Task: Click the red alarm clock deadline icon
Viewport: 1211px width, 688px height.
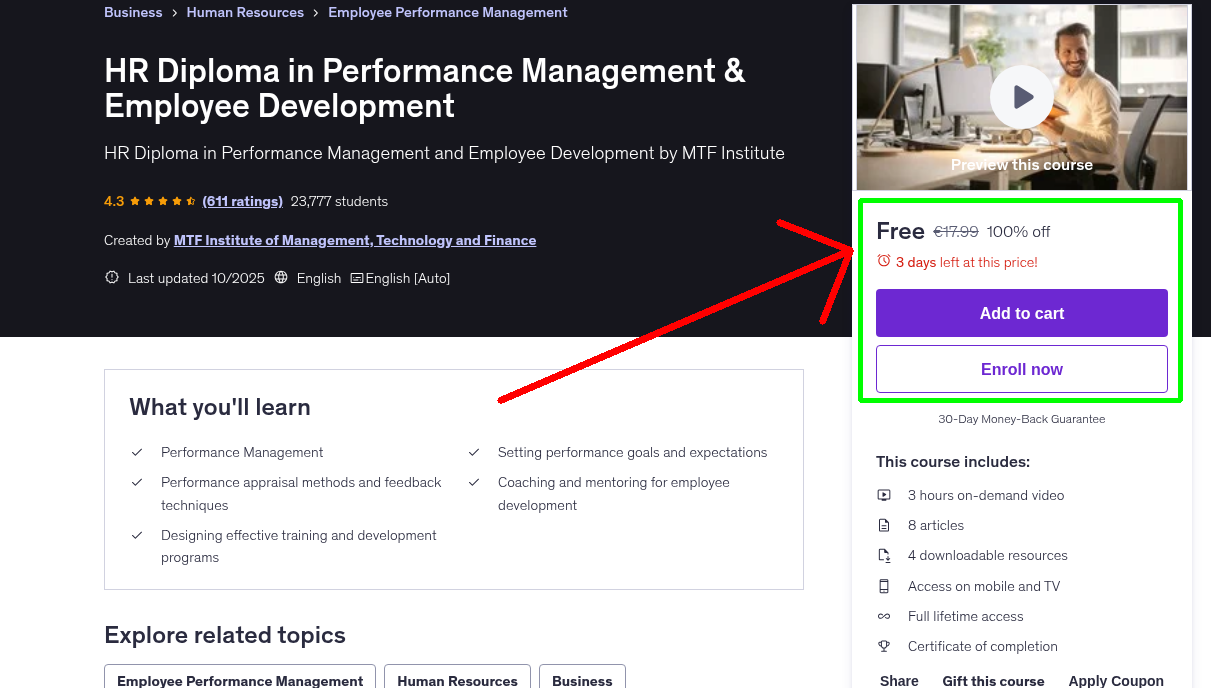Action: (x=883, y=259)
